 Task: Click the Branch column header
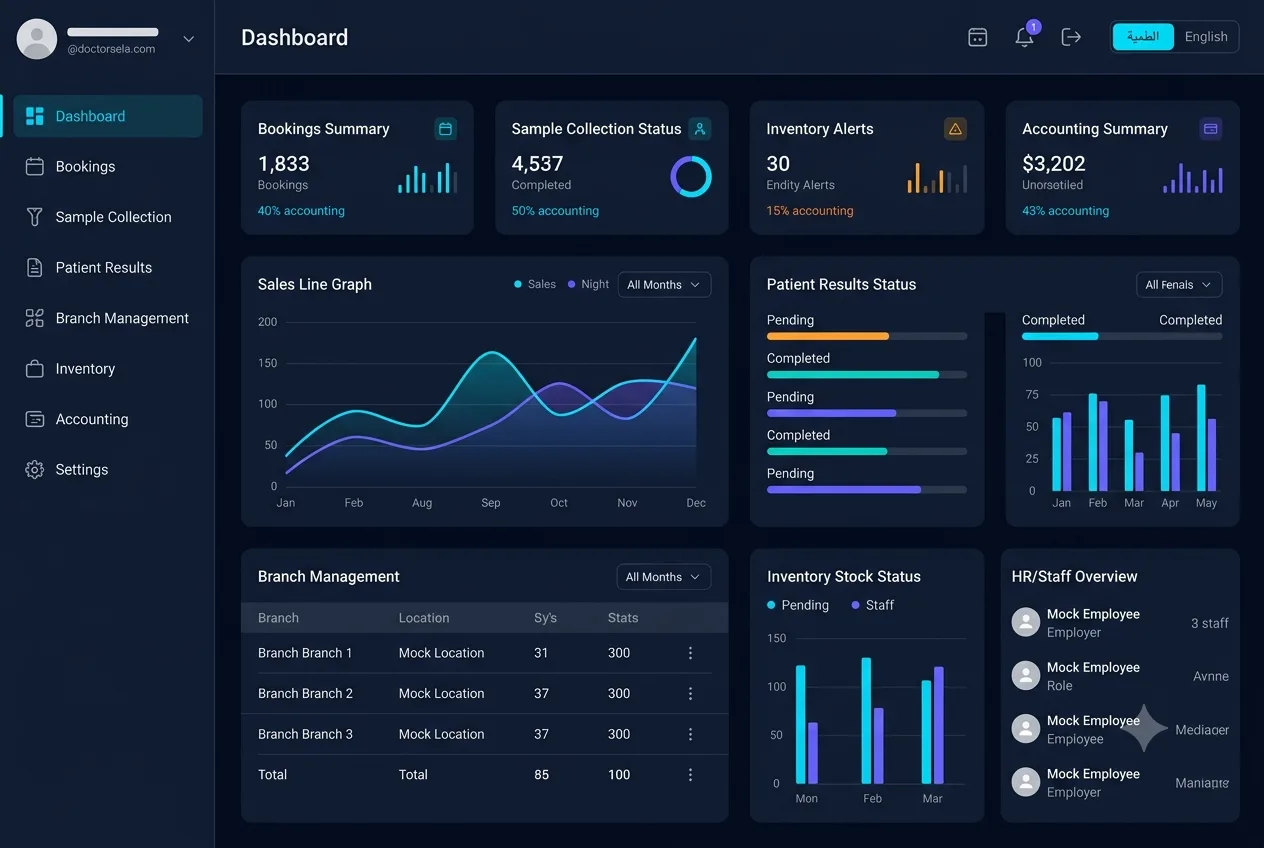pyautogui.click(x=278, y=618)
